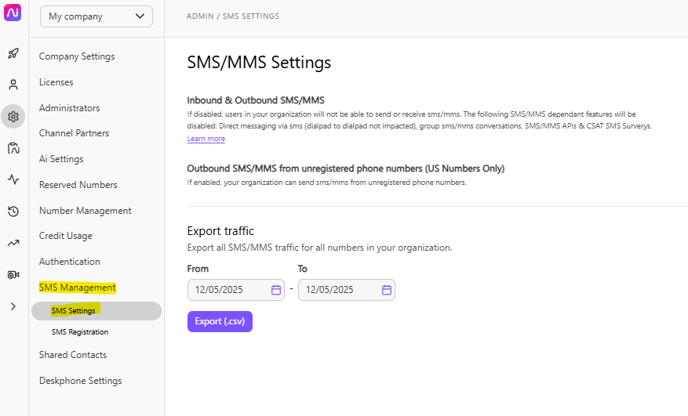Open calendar picker for To date

386,290
